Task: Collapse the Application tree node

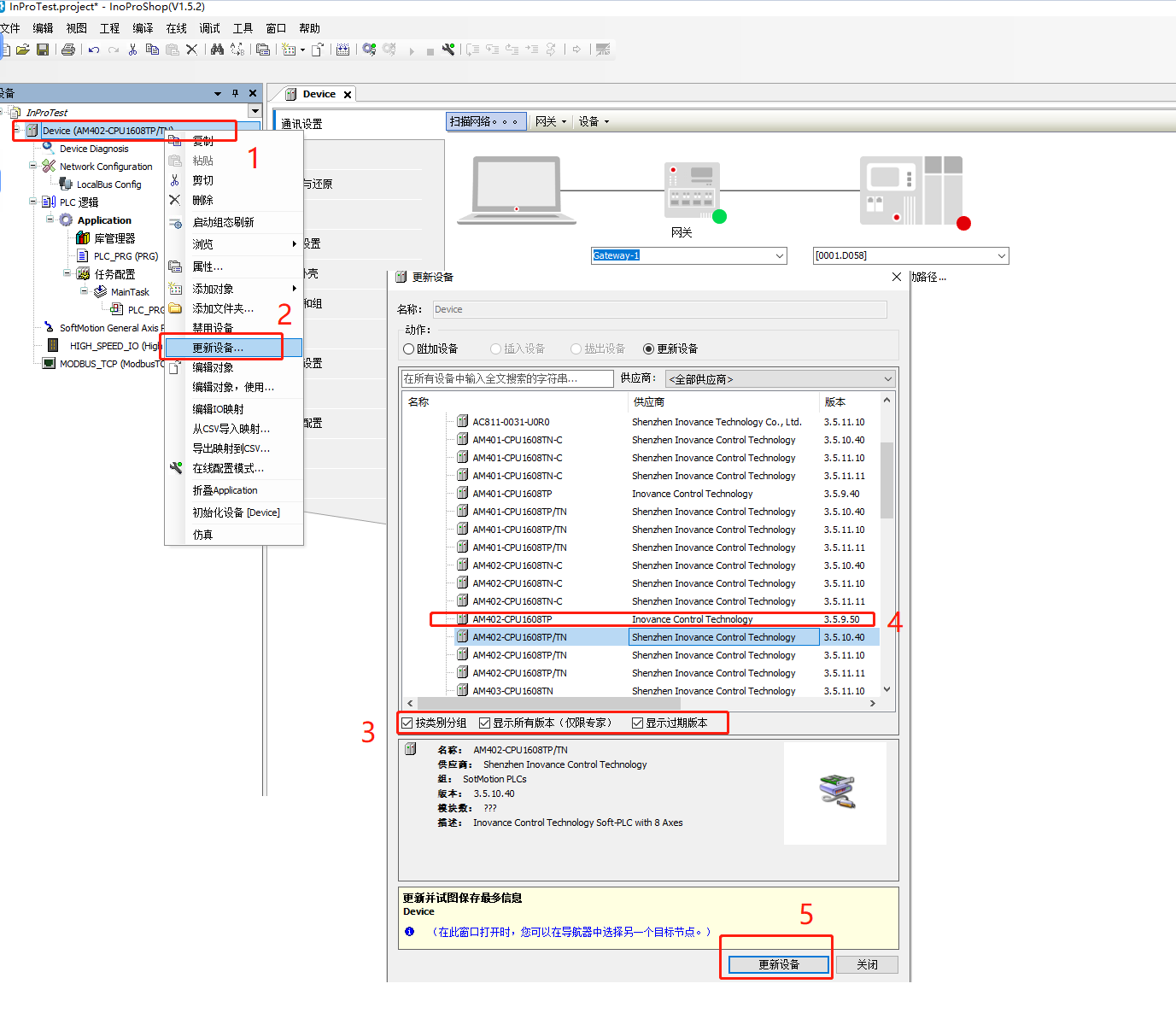Action: [50, 220]
